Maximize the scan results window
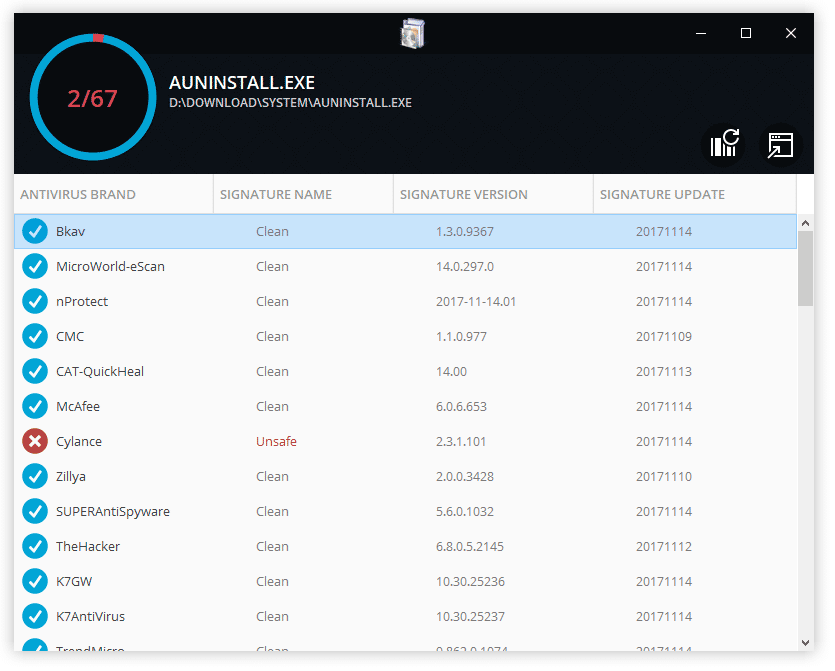Screen dimensions: 835x671 tap(746, 33)
